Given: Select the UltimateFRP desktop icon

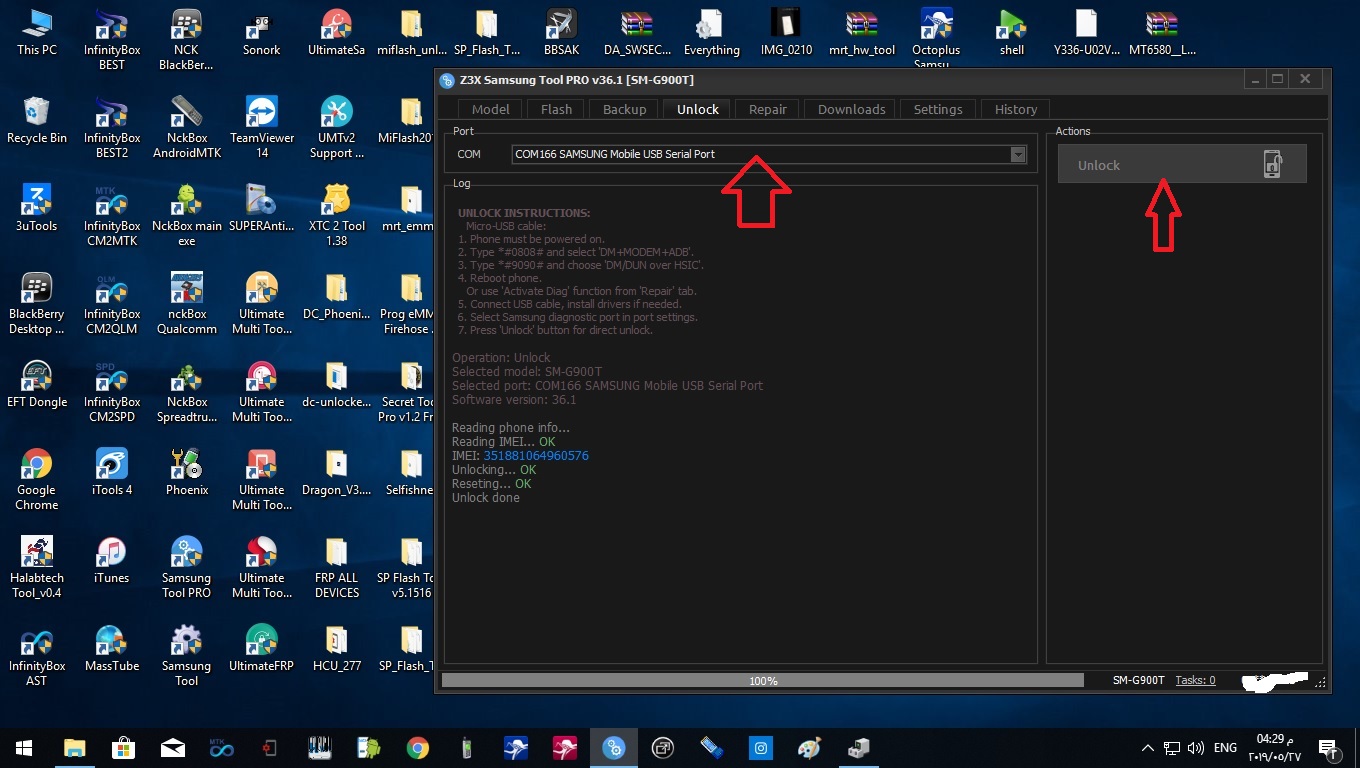Looking at the screenshot, I should point(262,648).
